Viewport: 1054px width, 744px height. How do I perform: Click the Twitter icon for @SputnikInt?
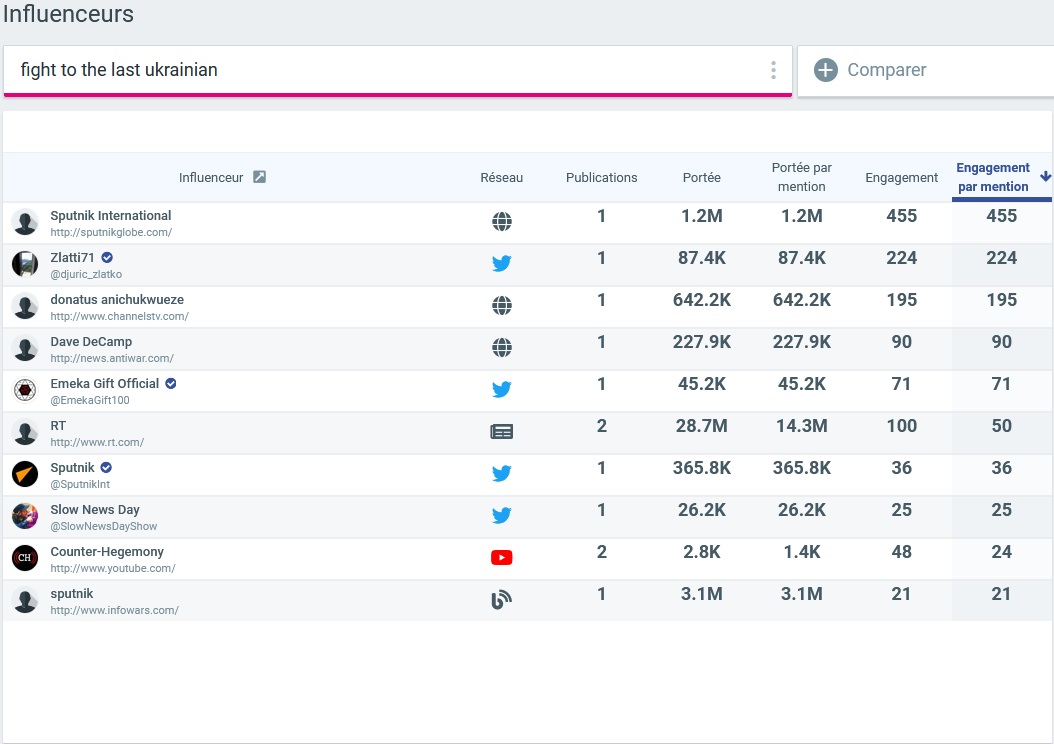tap(501, 473)
